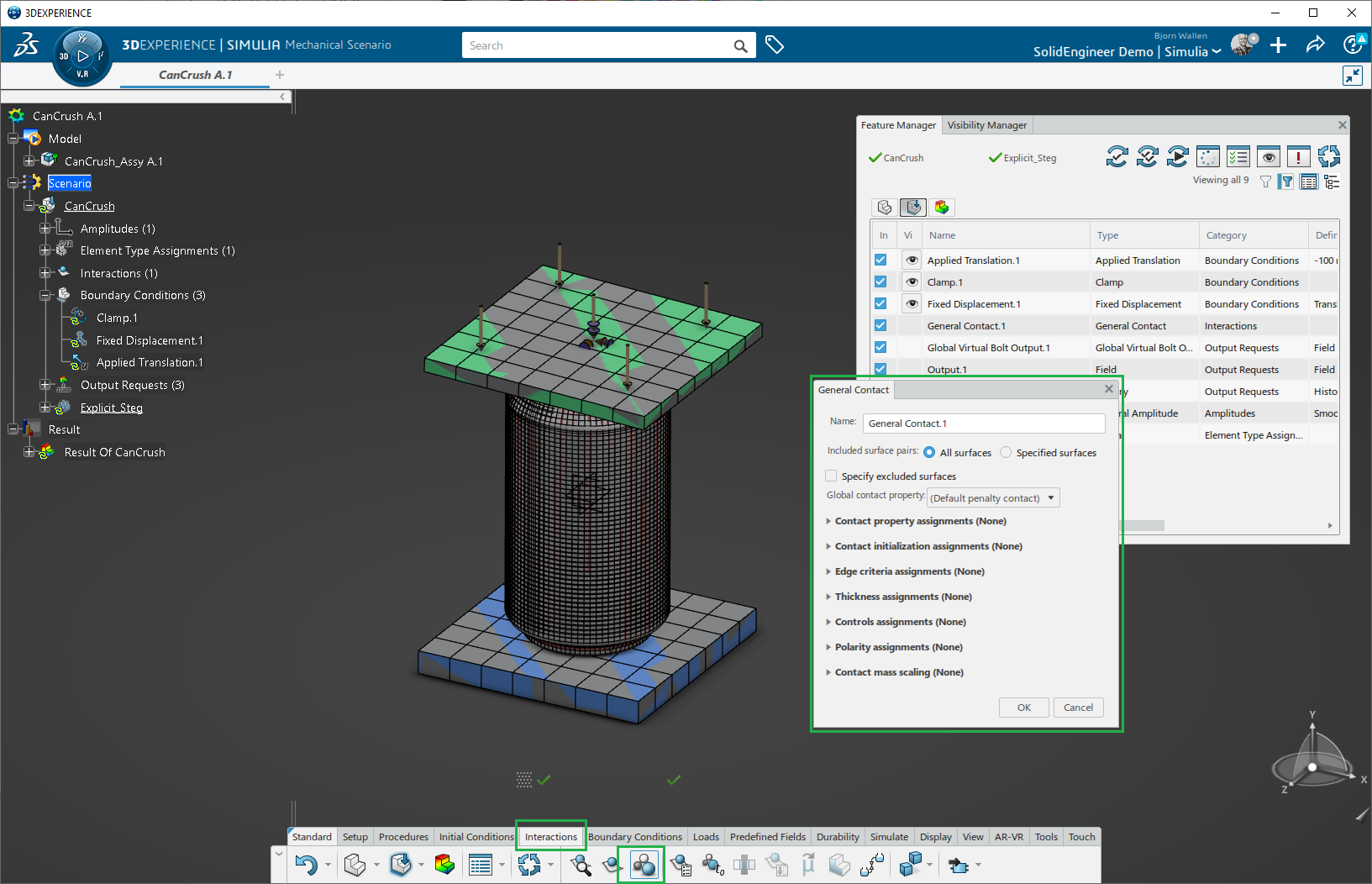Image resolution: width=1372 pixels, height=884 pixels.
Task: Click the red exclamation errors icon
Action: click(x=1298, y=157)
